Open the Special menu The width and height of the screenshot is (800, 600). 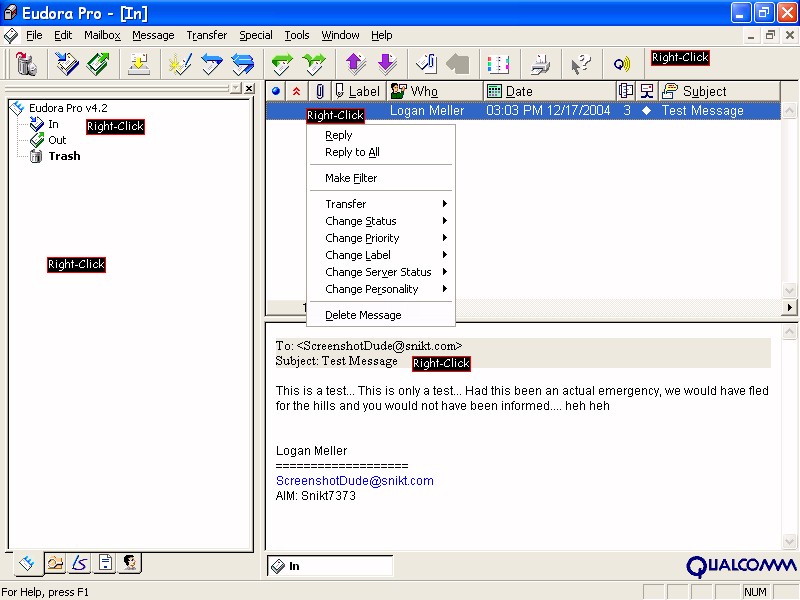pos(256,35)
